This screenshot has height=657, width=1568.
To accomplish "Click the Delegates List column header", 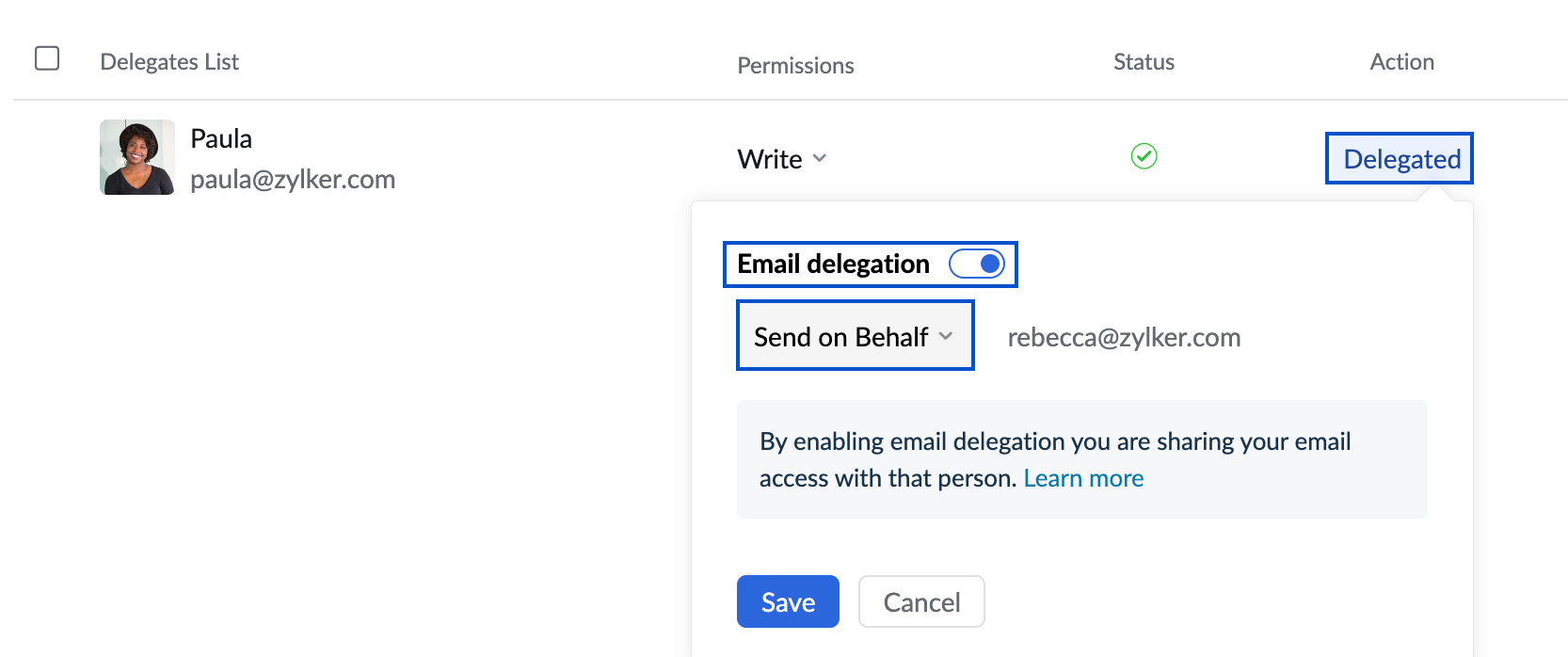I will pyautogui.click(x=169, y=62).
